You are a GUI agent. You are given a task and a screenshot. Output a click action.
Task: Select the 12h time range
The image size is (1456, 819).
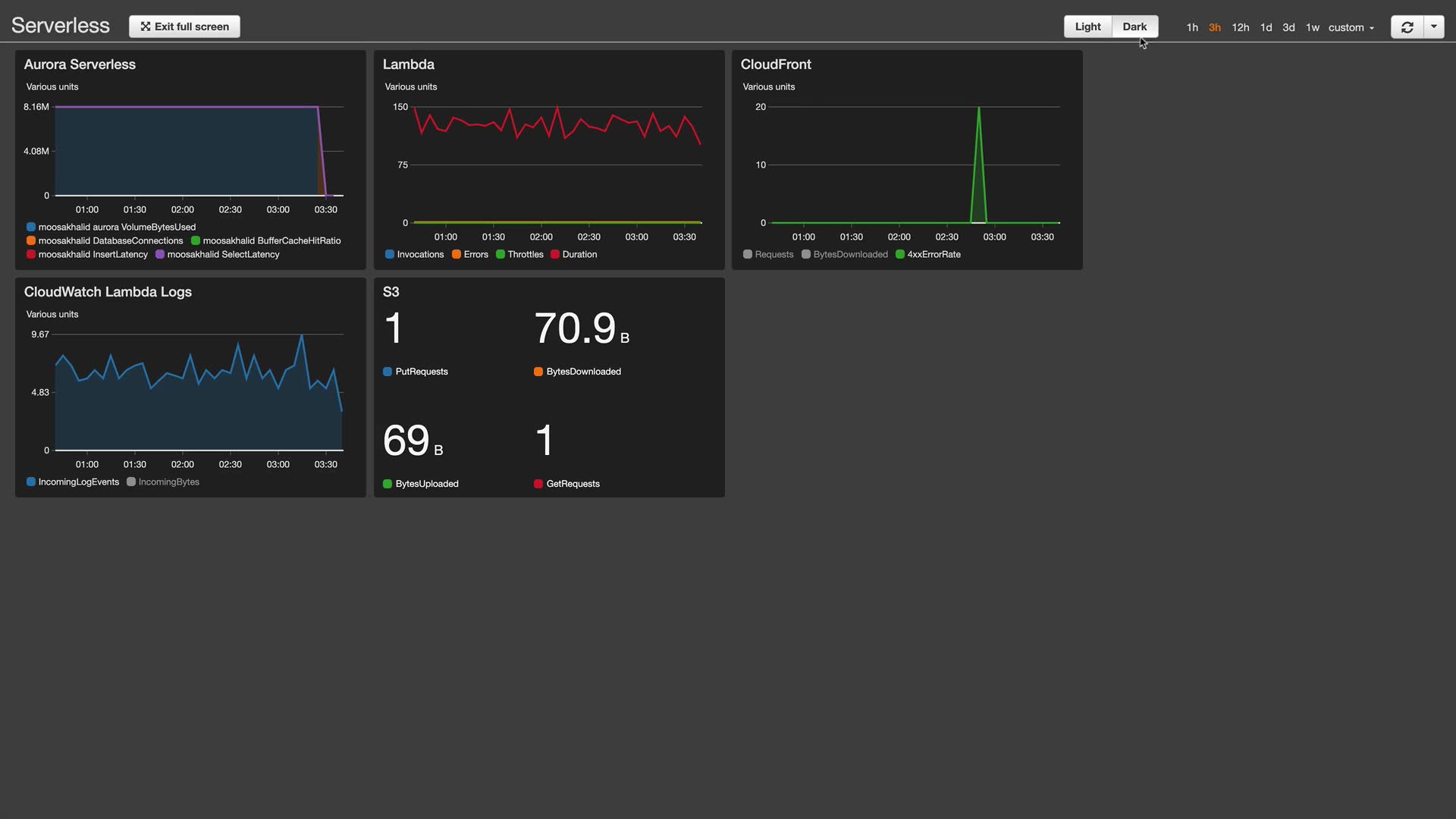pyautogui.click(x=1240, y=27)
